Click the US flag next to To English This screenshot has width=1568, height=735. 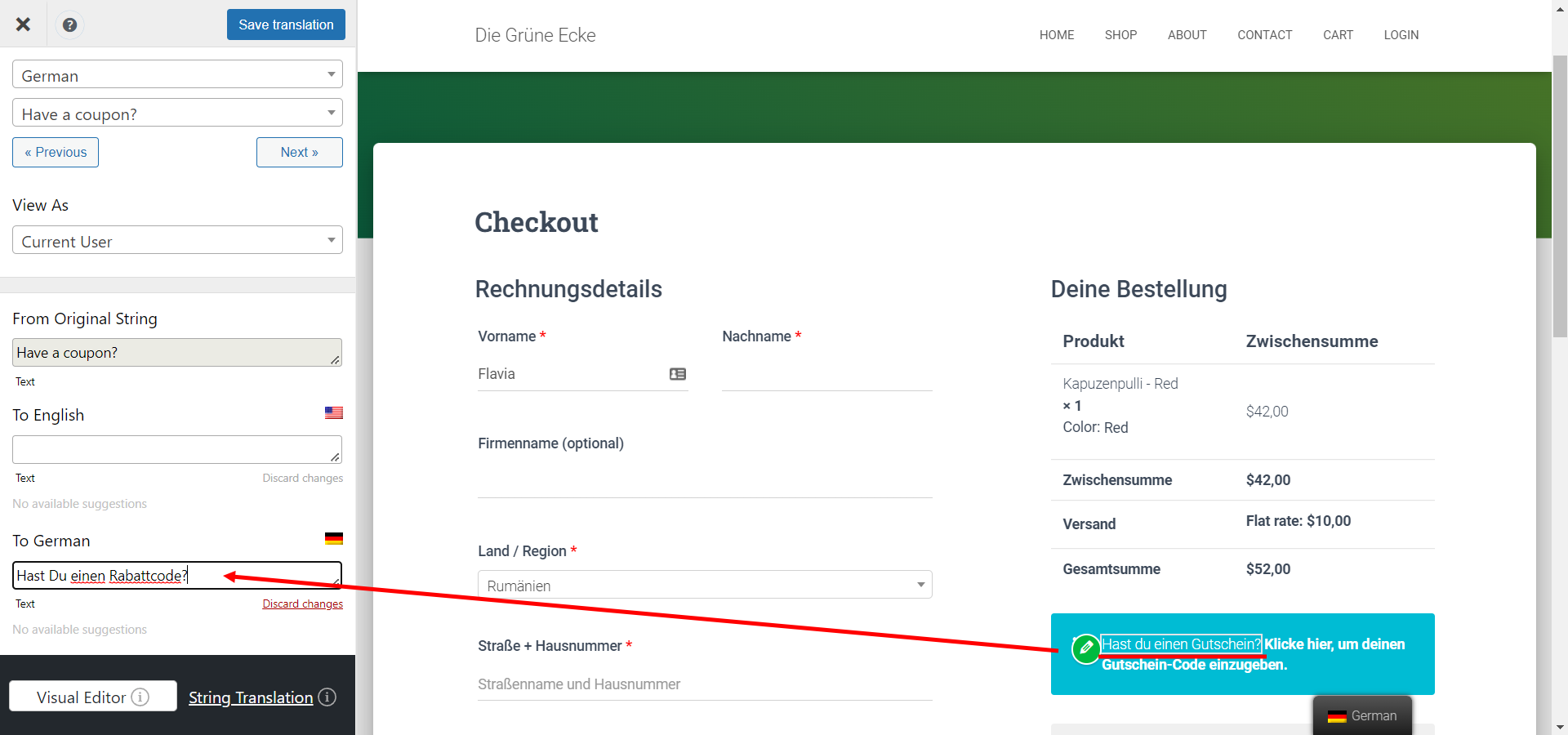click(333, 413)
